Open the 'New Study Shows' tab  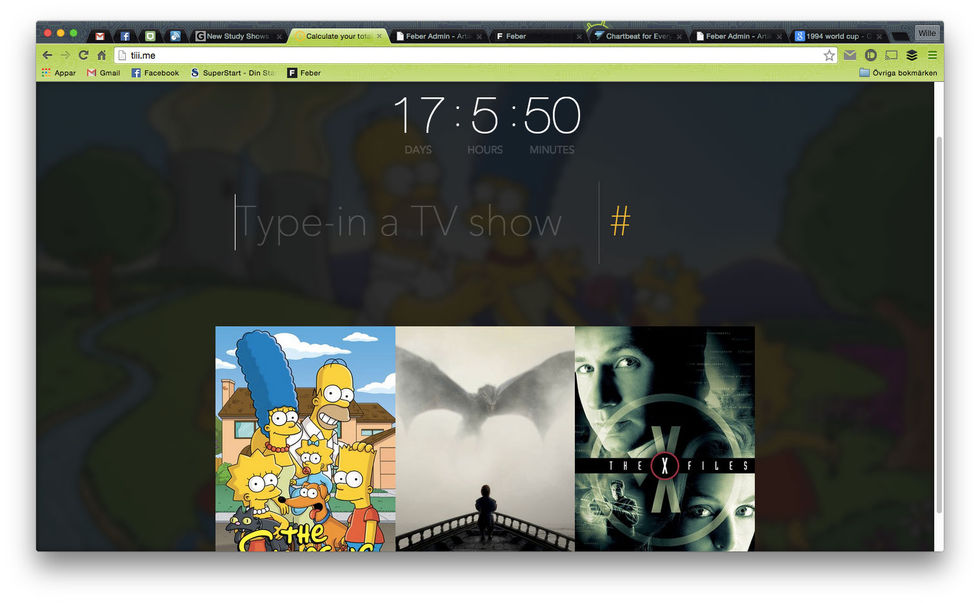click(x=235, y=36)
